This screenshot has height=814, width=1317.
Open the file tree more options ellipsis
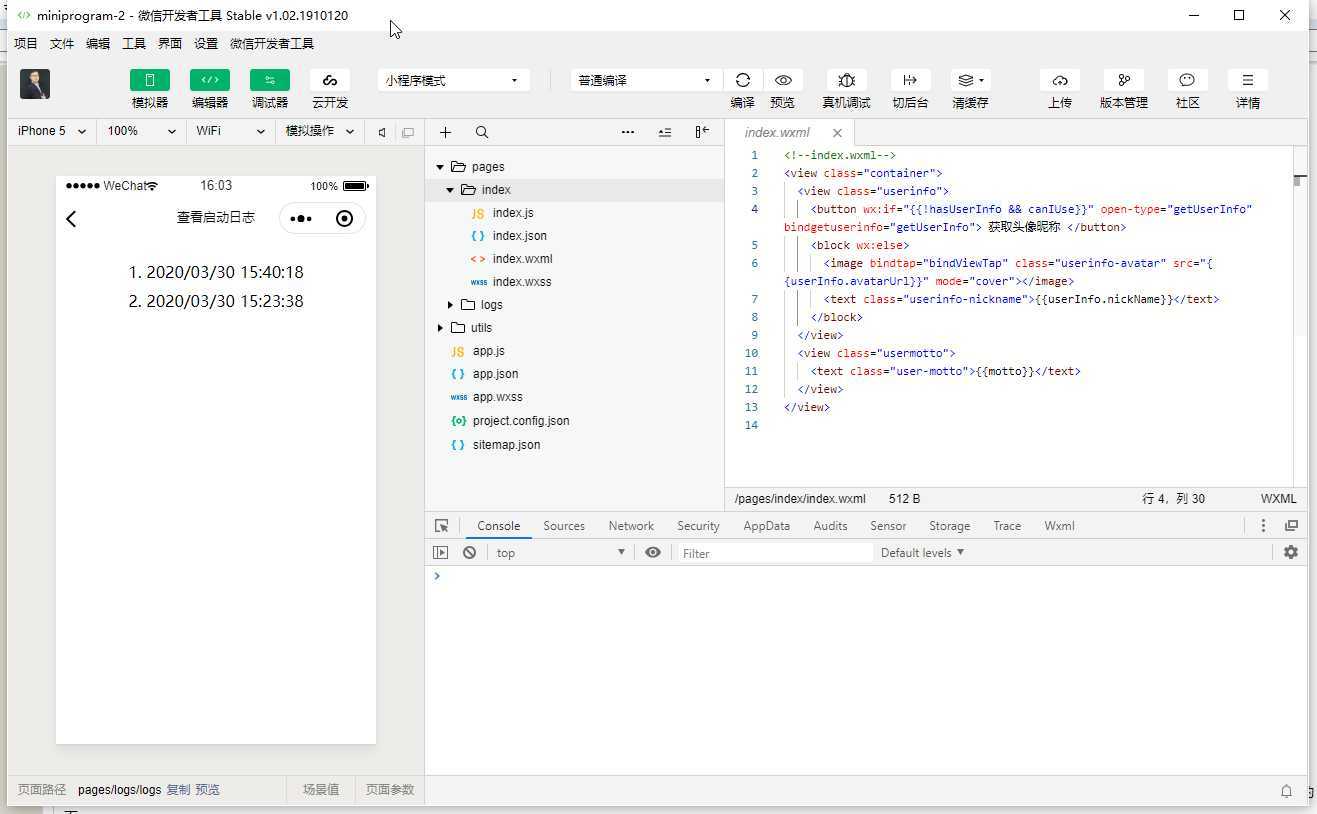[628, 132]
